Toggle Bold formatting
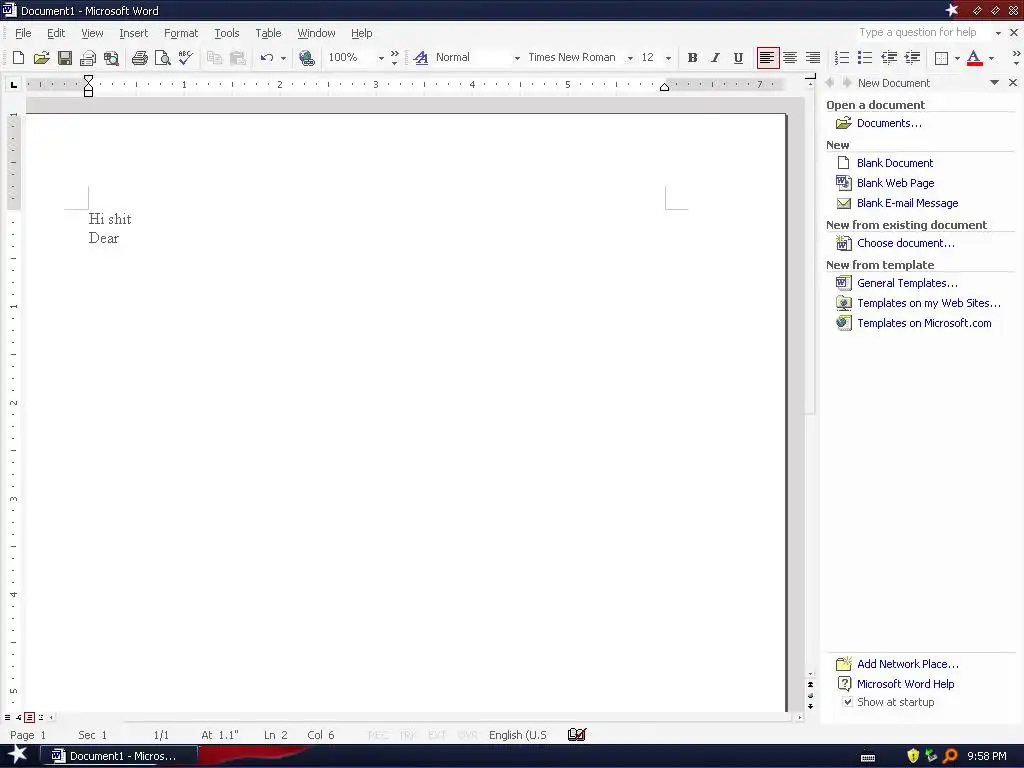 pyautogui.click(x=692, y=57)
